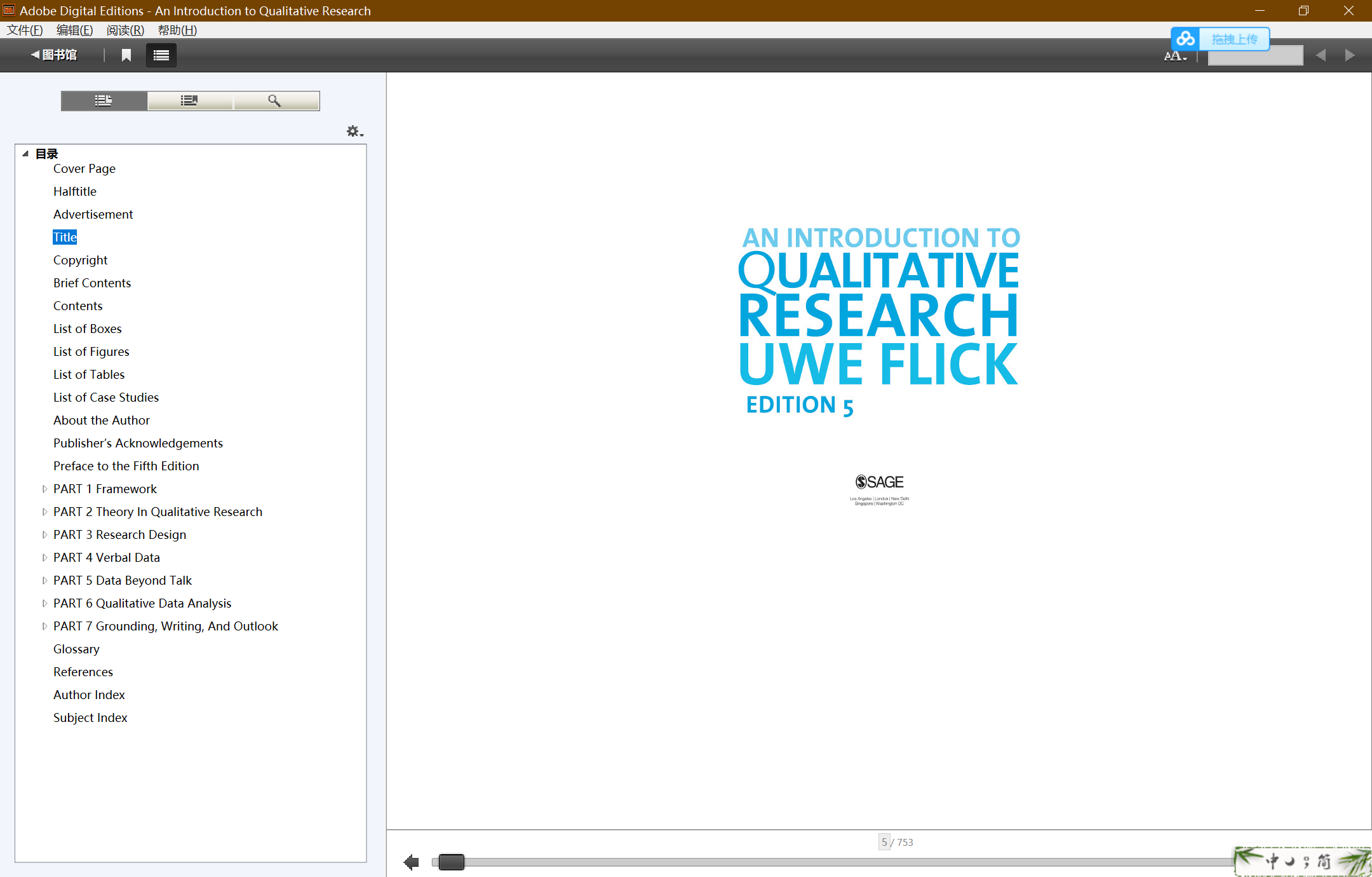
Task: Jump to the References entry
Action: 83,672
